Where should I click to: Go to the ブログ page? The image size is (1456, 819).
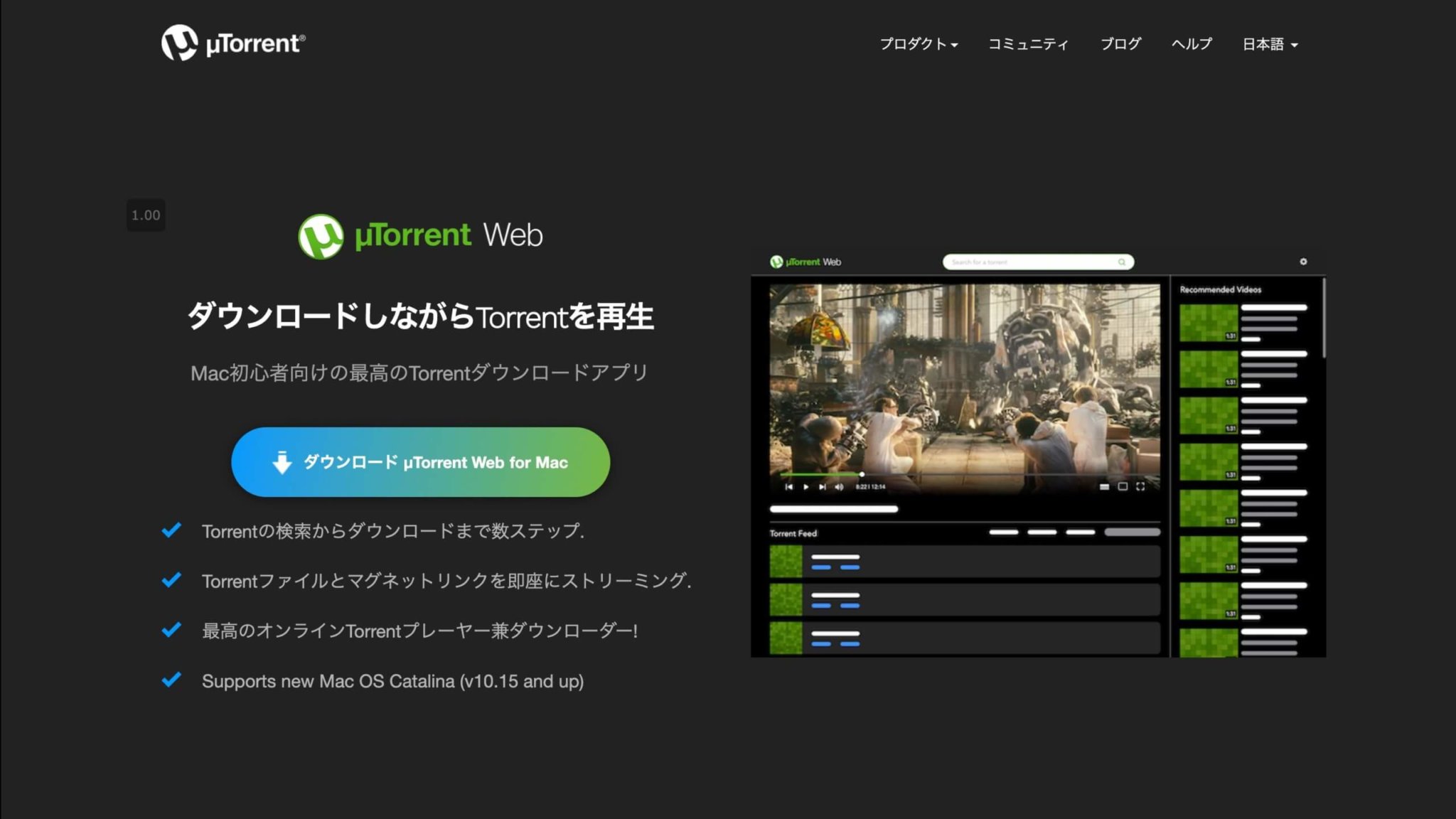coord(1120,44)
